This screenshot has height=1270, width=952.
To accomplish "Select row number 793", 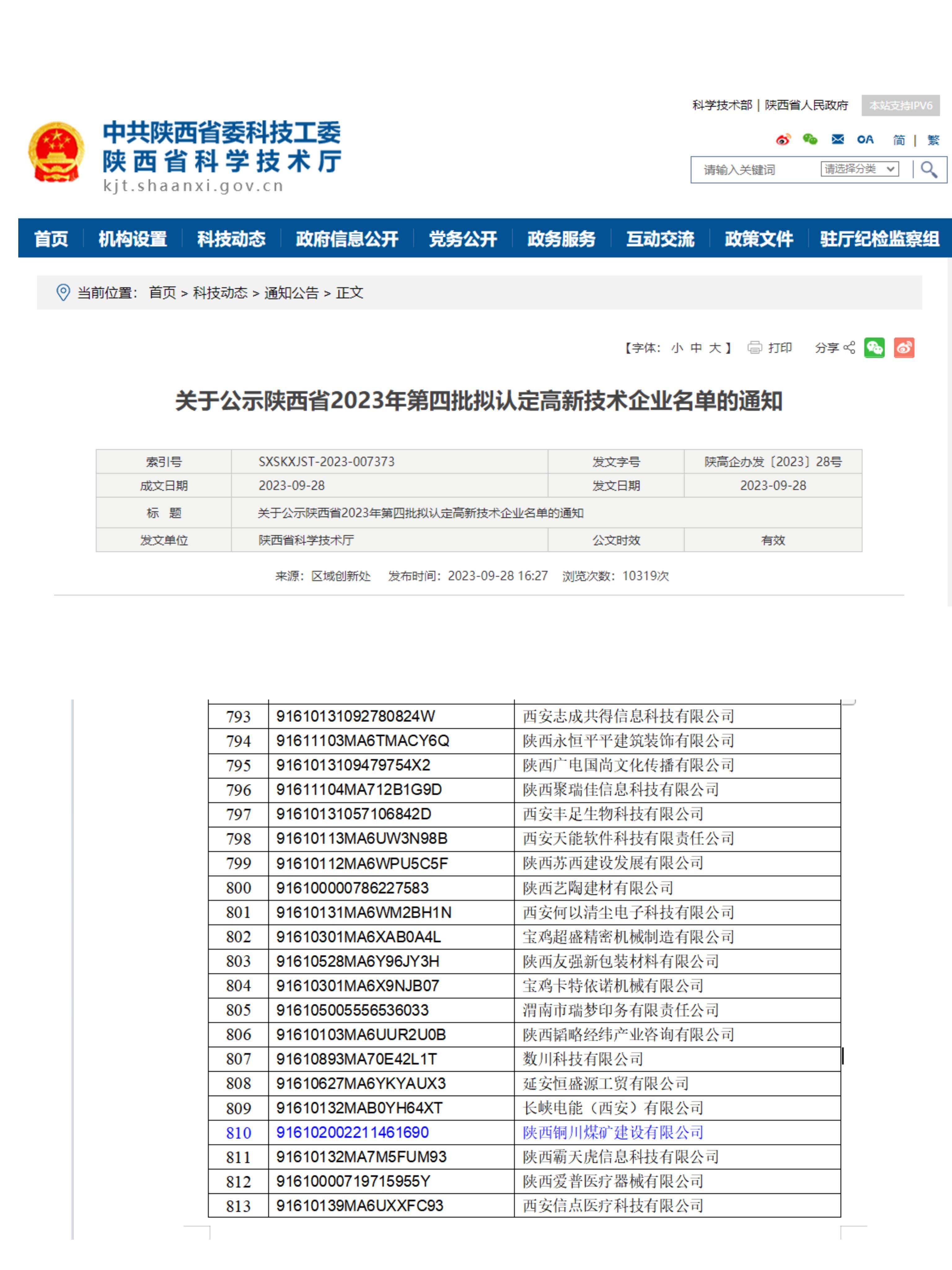I will click(x=238, y=717).
